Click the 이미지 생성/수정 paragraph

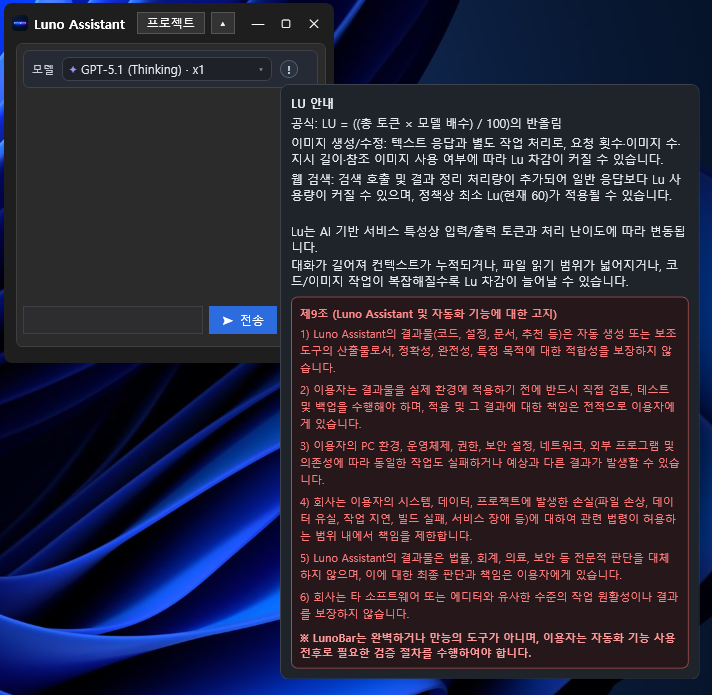pyautogui.click(x=486, y=151)
